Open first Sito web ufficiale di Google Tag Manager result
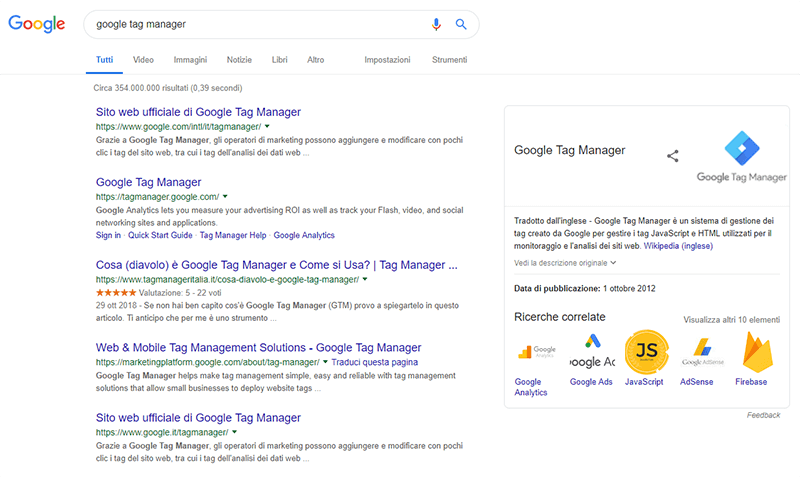This screenshot has width=800, height=478. click(198, 112)
